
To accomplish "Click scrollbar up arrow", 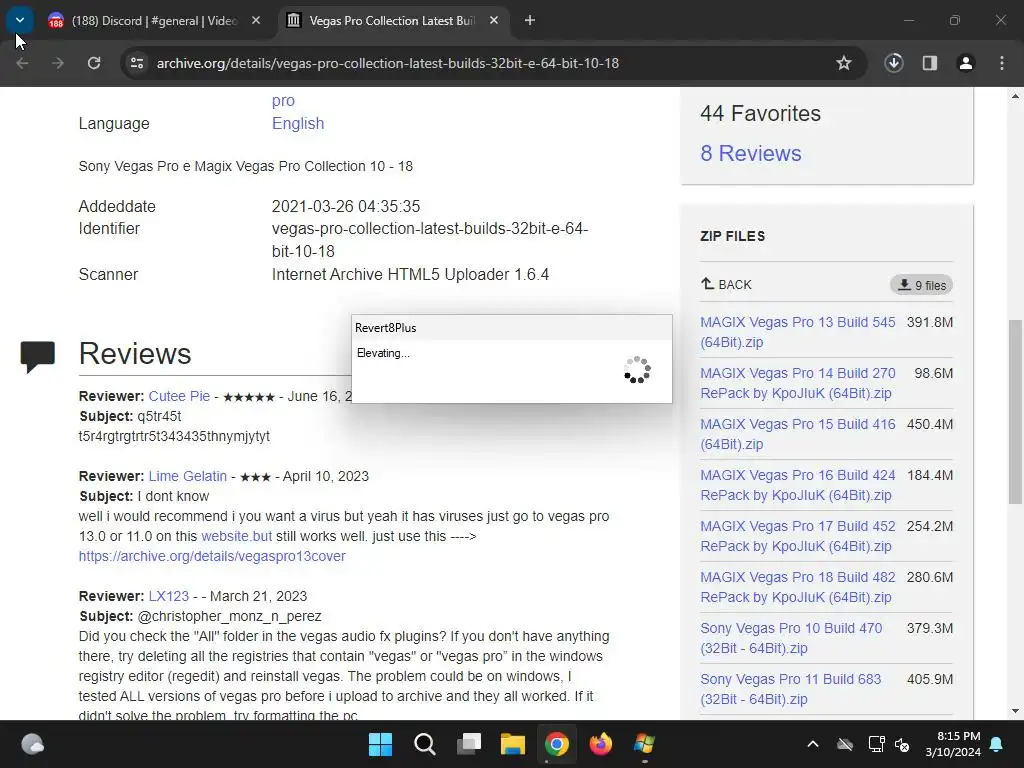I will tap(1015, 96).
